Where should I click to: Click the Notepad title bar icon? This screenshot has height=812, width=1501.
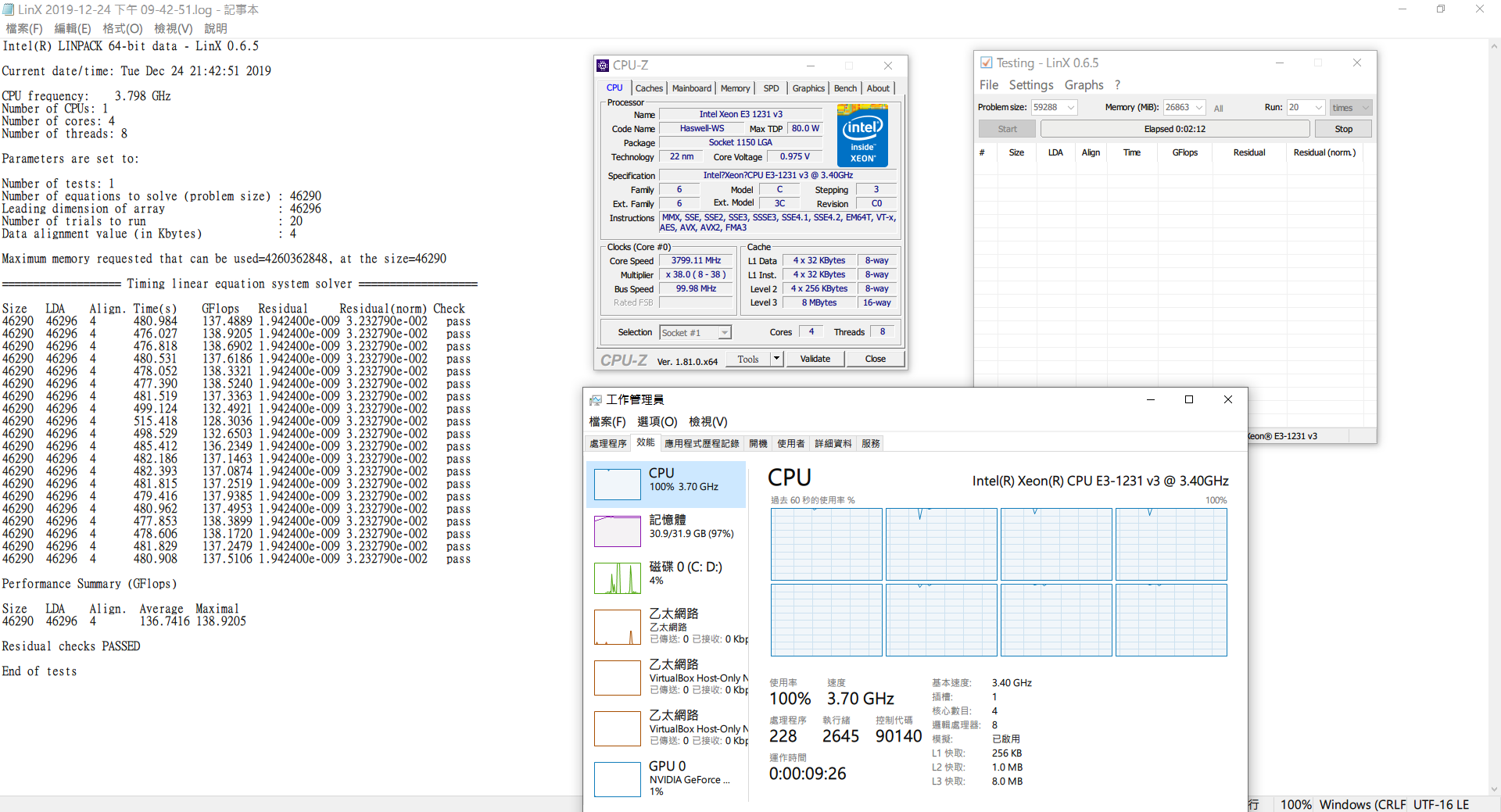tap(9, 9)
